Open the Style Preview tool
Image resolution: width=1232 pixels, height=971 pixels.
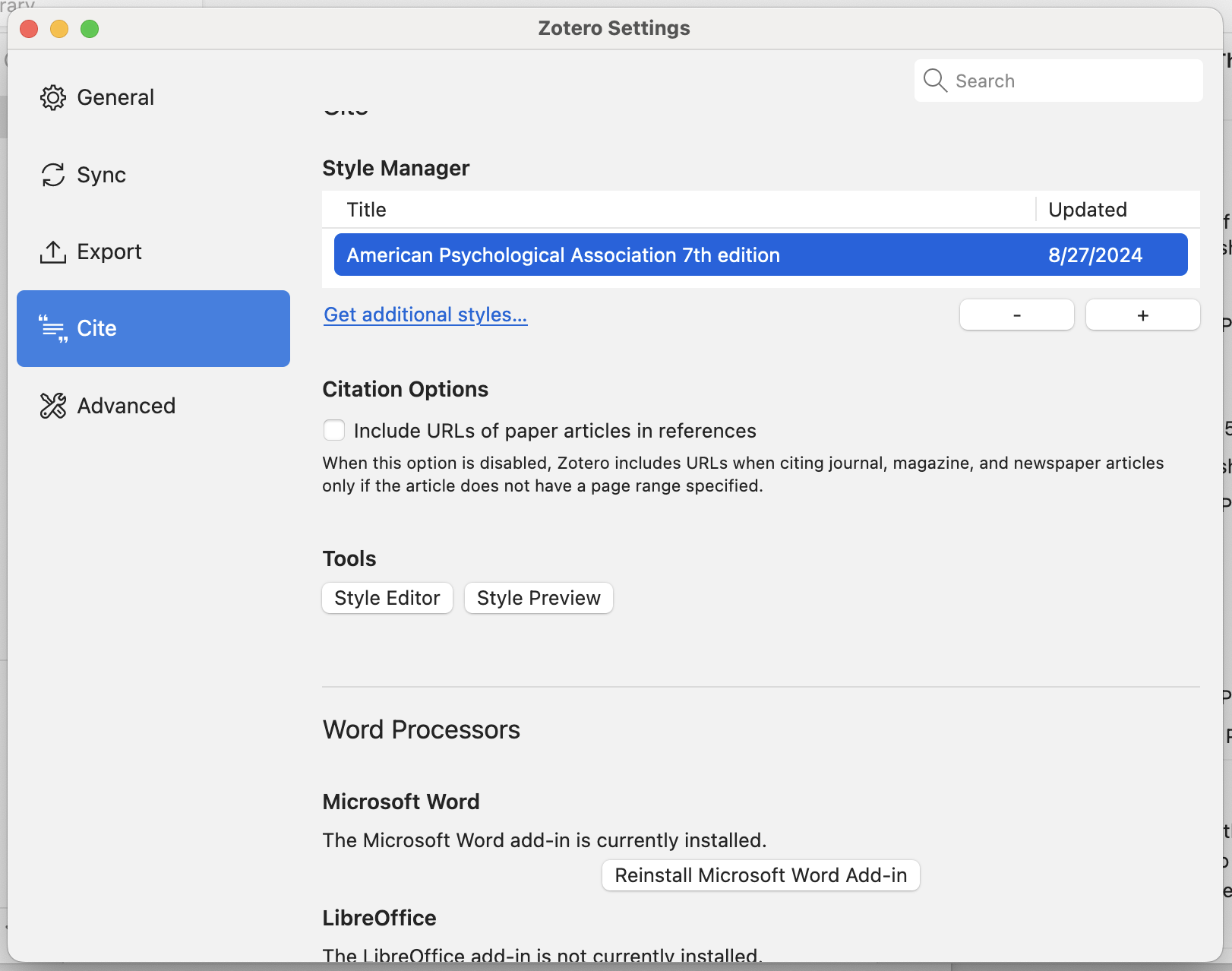pos(539,598)
